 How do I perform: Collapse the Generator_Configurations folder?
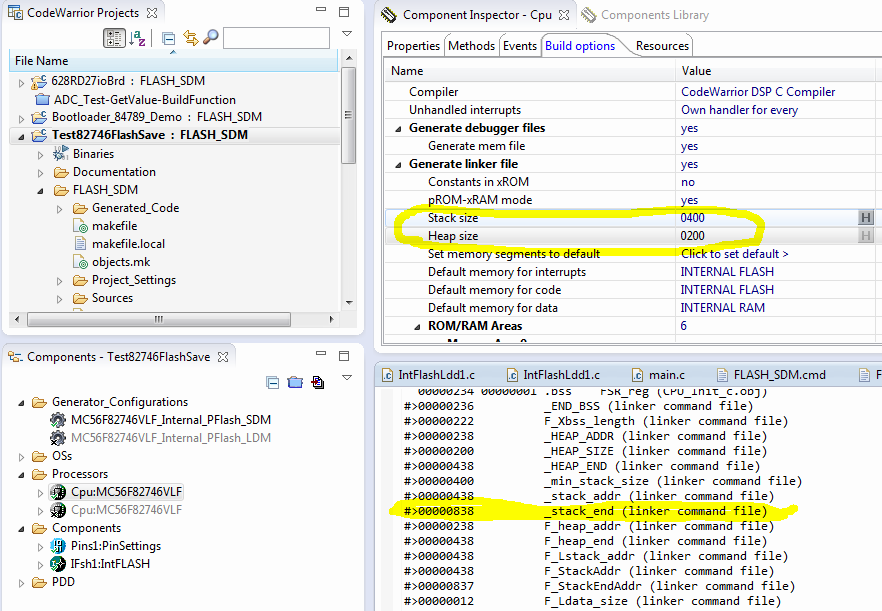(21, 403)
